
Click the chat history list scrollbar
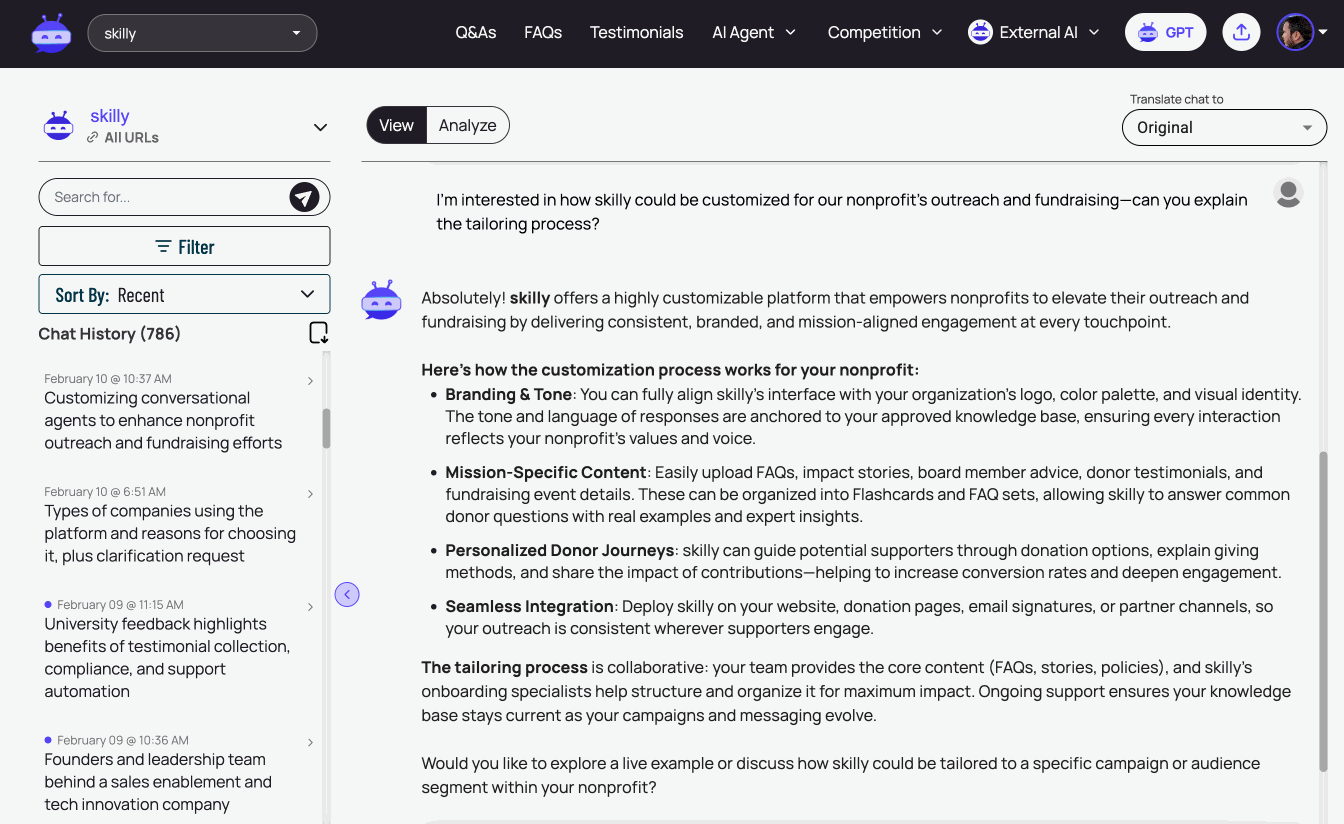(x=326, y=427)
